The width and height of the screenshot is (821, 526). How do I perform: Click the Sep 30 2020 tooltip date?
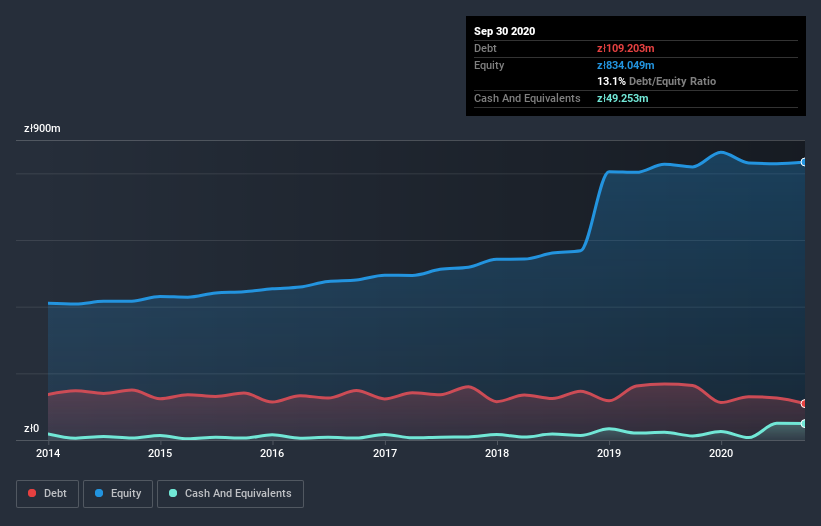coord(504,31)
